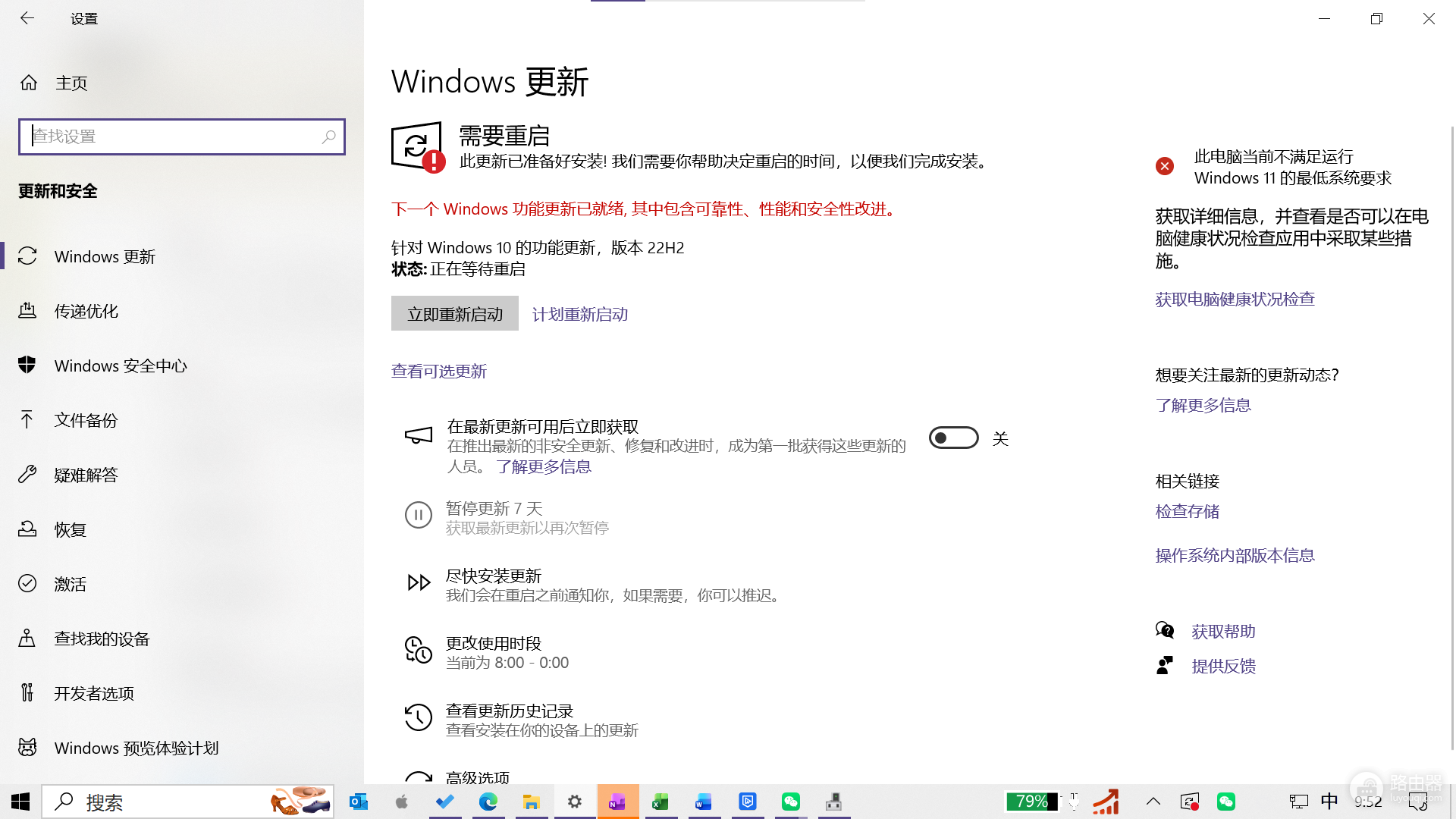This screenshot has height=819, width=1456.
Task: Open the blue checkmark To Do taskbar app
Action: (445, 802)
